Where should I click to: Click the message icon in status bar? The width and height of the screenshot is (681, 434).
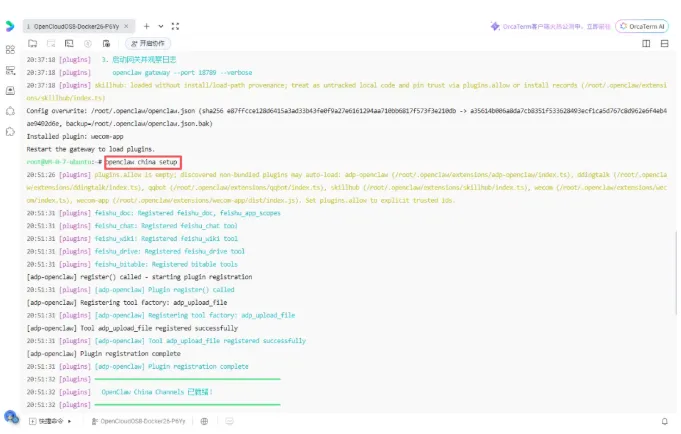(230, 421)
